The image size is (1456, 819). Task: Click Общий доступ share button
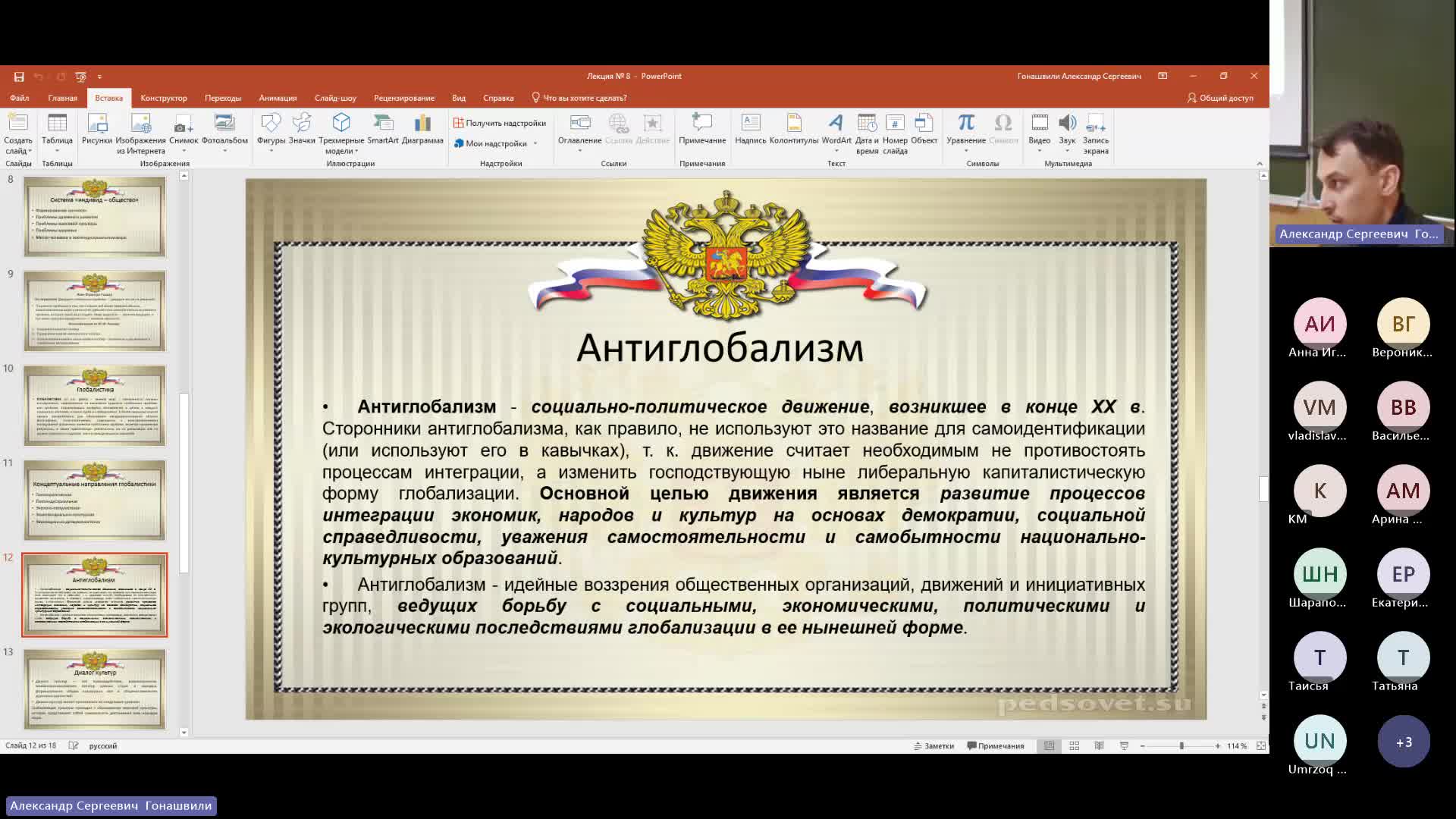pyautogui.click(x=1220, y=98)
